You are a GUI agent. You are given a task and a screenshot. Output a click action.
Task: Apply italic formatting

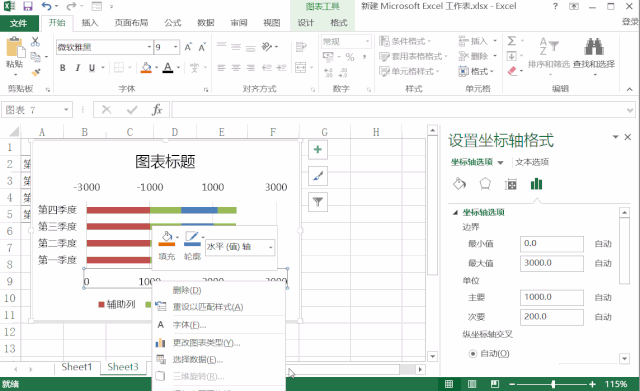pos(77,68)
